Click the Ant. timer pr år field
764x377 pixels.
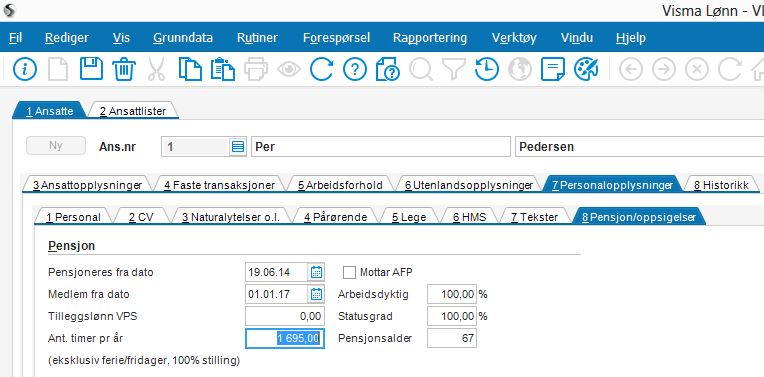click(285, 338)
